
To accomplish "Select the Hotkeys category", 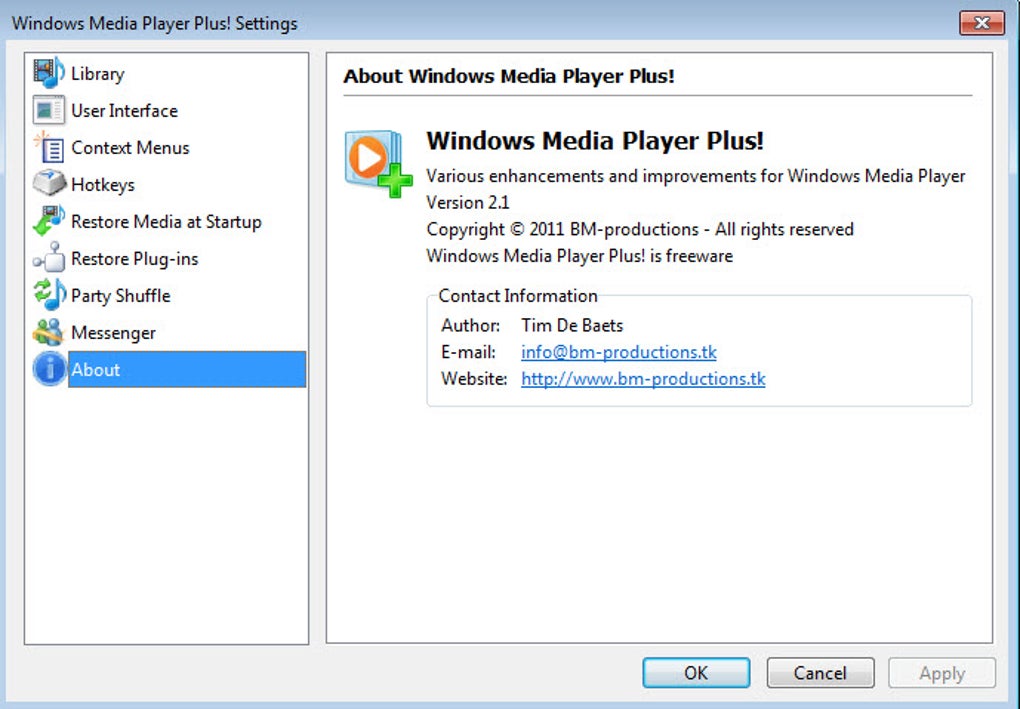I will [x=103, y=185].
